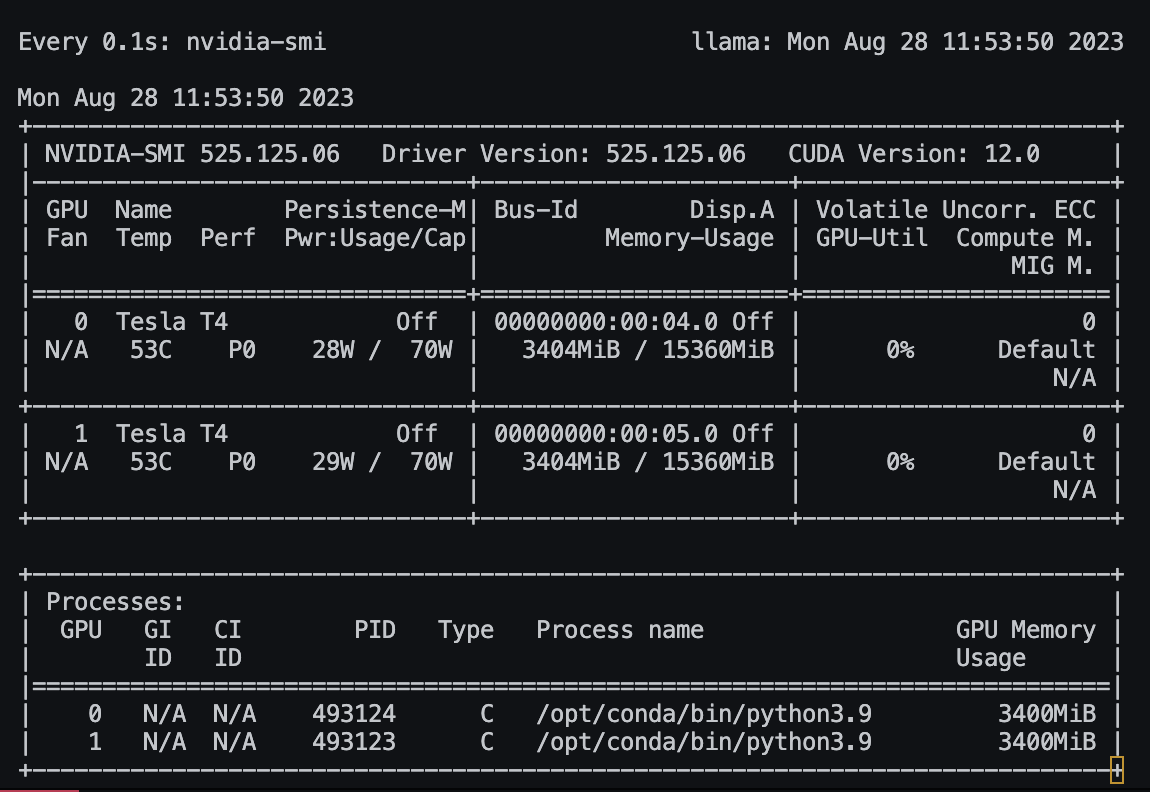Screen dimensions: 1150x792
Task: Click the terminal cursor at the bottom right
Action: [x=1117, y=770]
